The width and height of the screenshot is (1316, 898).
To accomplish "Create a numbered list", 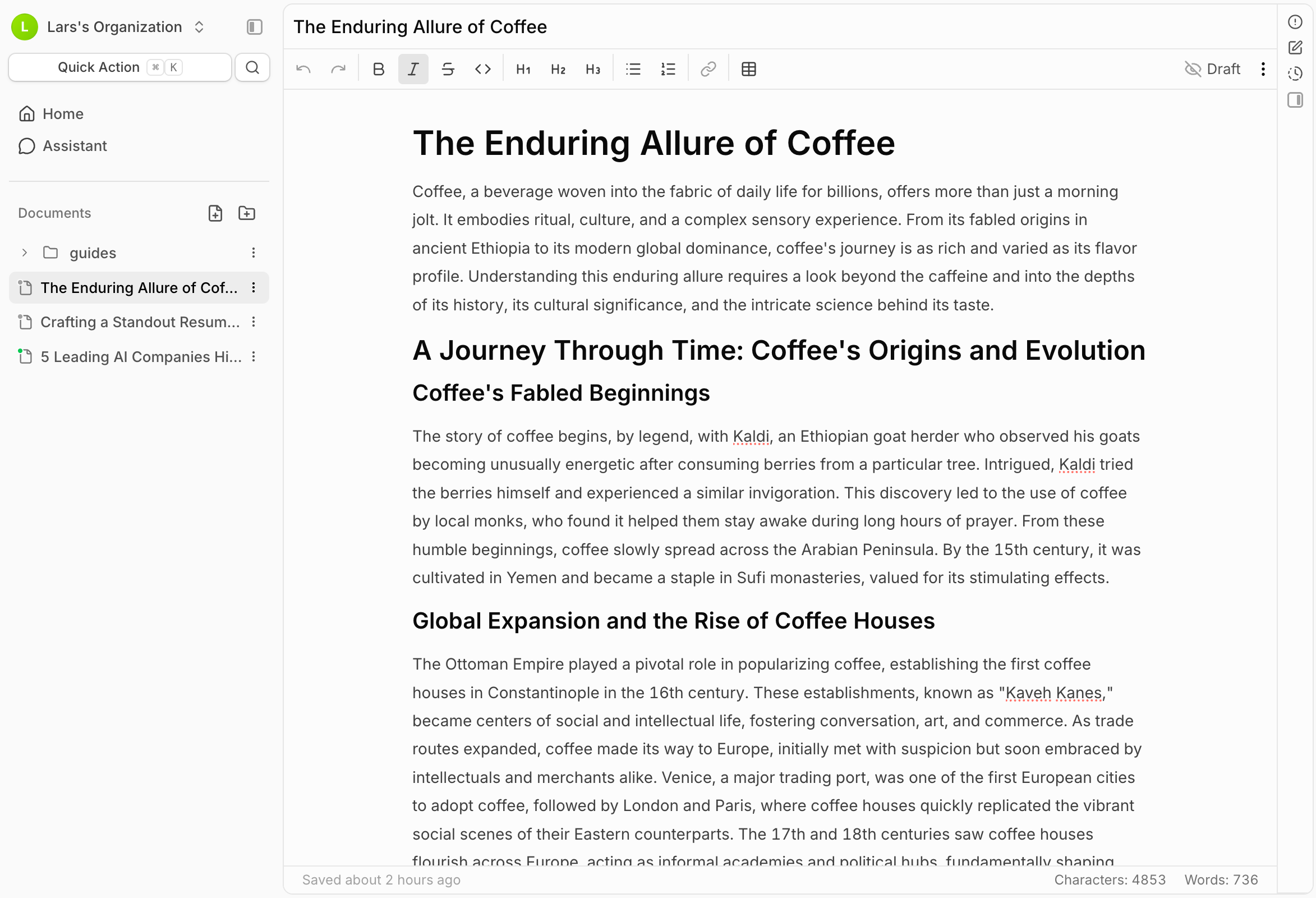I will (x=668, y=69).
